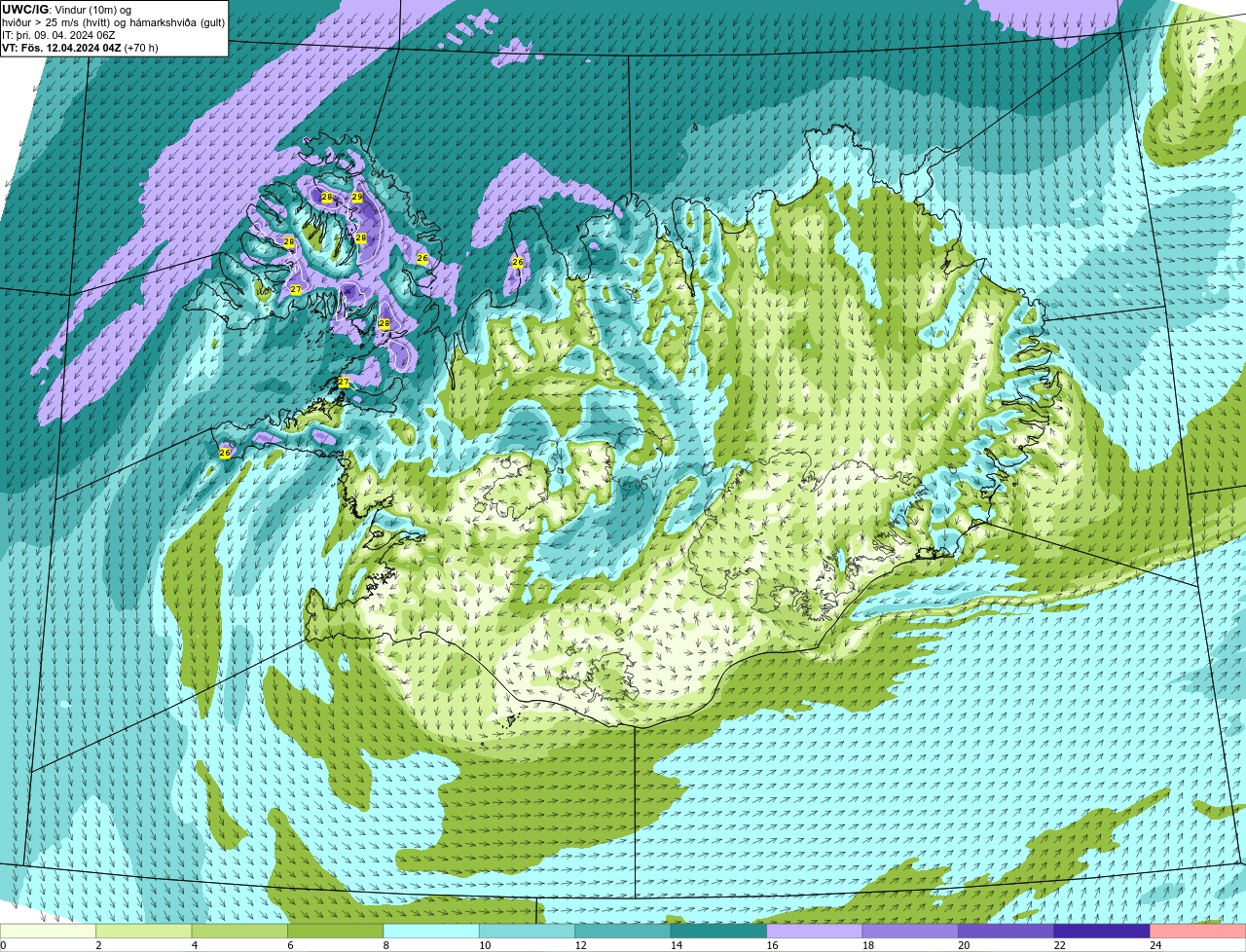This screenshot has height=952, width=1246.
Task: Choose the 22–24 m/s dark indigo swatch
Action: (x=1103, y=931)
